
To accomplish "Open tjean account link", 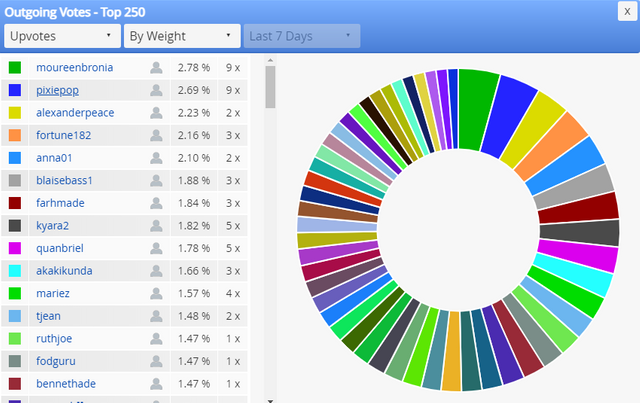I will pos(49,316).
